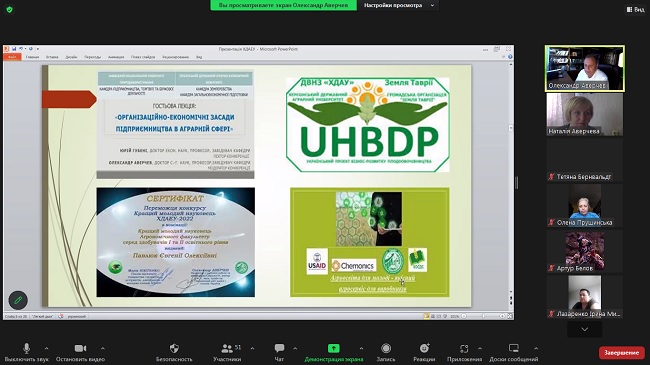Image resolution: width=650 pixels, height=365 pixels.
Task: Click language indicator in PowerPoint status bar
Action: [77, 316]
